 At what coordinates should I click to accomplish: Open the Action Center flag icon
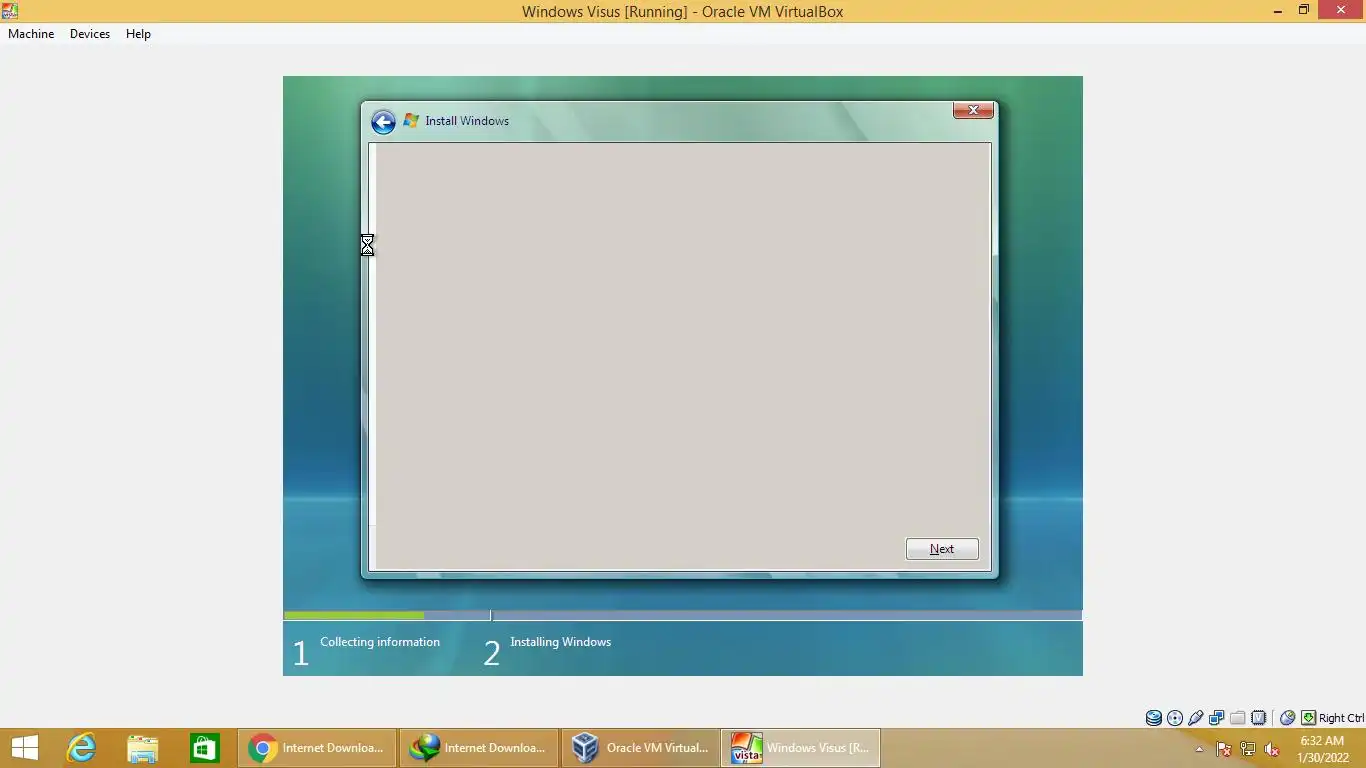coord(1223,749)
